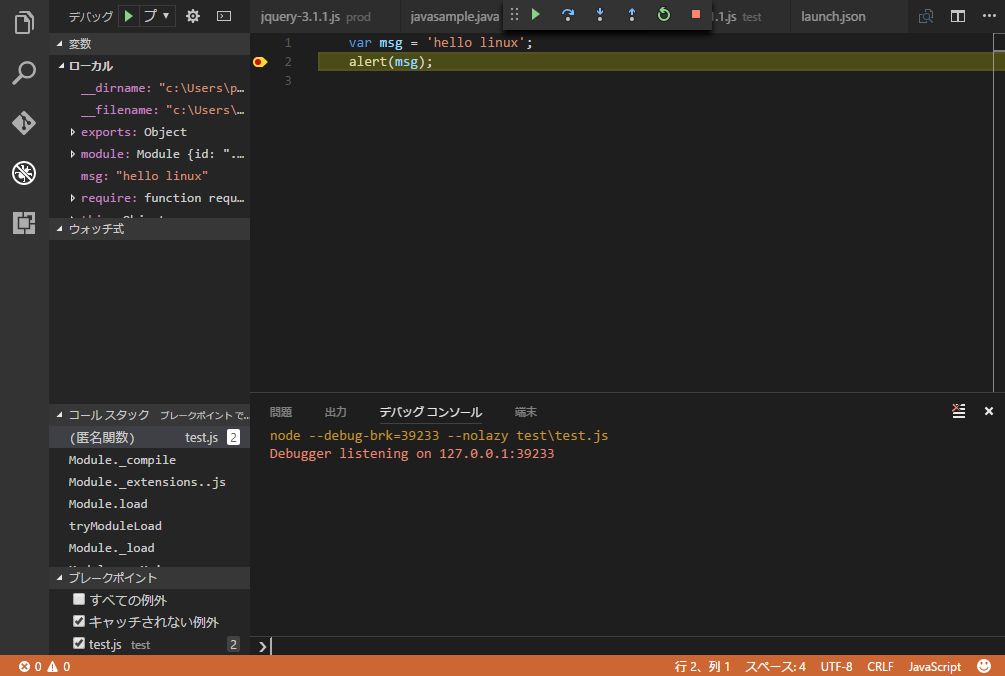Uncheck the キャッチされない例外 checkbox
The image size is (1005, 676).
pos(79,622)
